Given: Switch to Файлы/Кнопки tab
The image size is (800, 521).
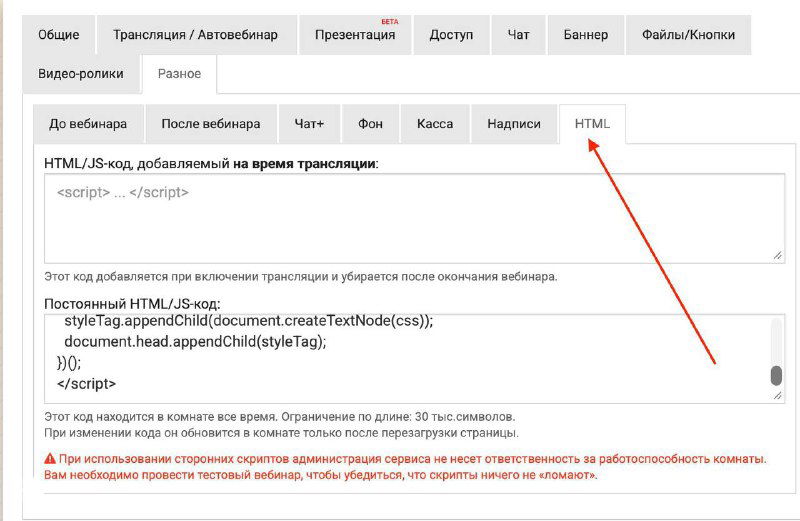Looking at the screenshot, I should (x=688, y=35).
